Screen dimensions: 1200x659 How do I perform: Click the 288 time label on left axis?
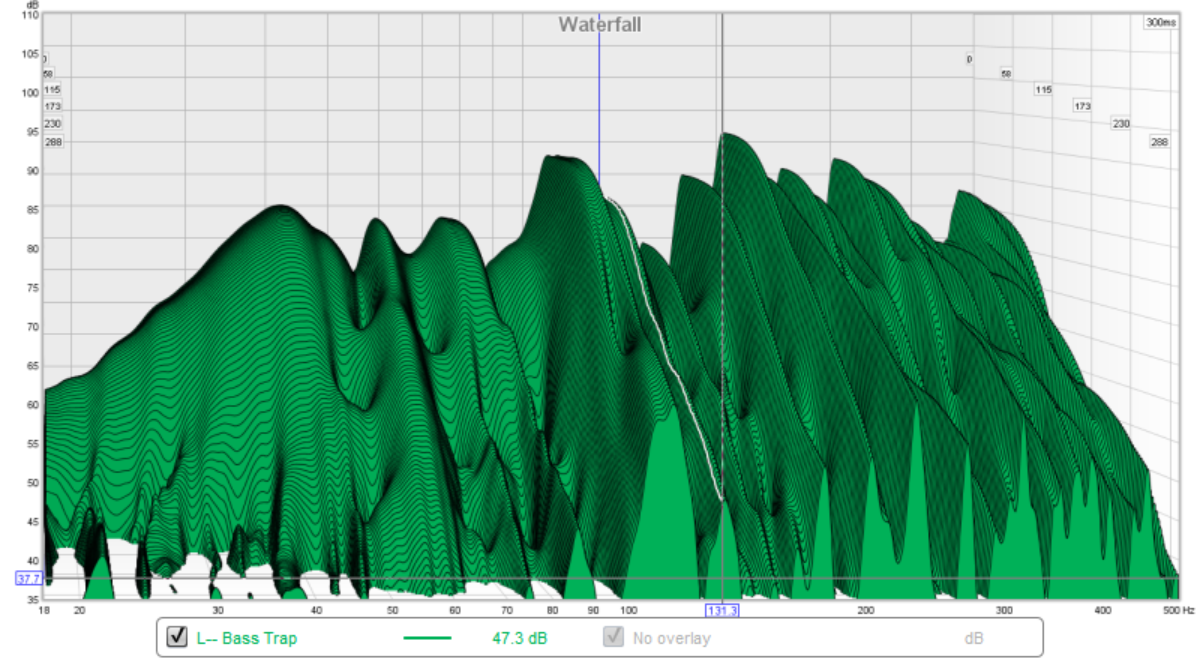pyautogui.click(x=53, y=142)
